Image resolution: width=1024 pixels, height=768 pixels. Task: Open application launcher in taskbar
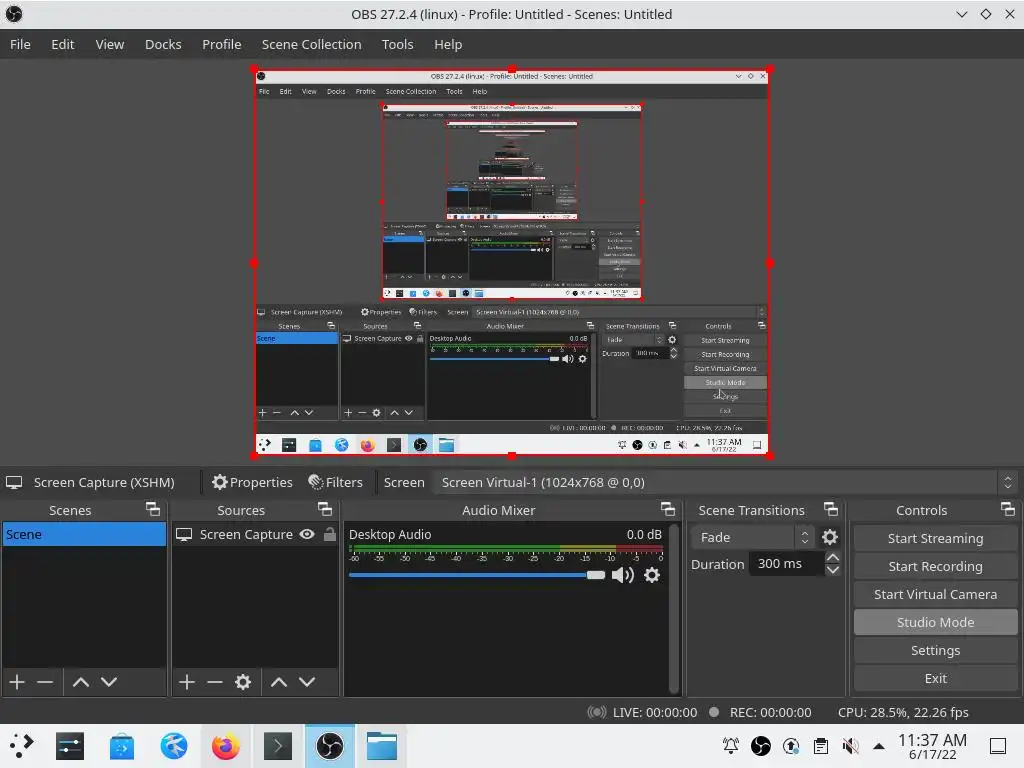pos(20,746)
